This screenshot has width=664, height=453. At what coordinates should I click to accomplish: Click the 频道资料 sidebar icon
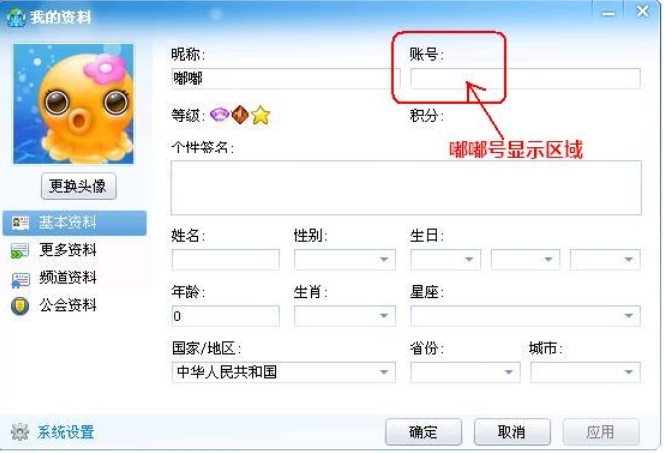(x=20, y=279)
